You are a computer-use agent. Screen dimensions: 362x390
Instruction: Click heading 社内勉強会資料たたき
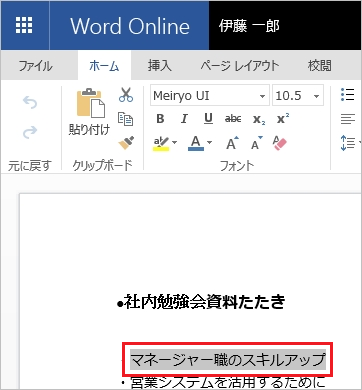(x=204, y=302)
